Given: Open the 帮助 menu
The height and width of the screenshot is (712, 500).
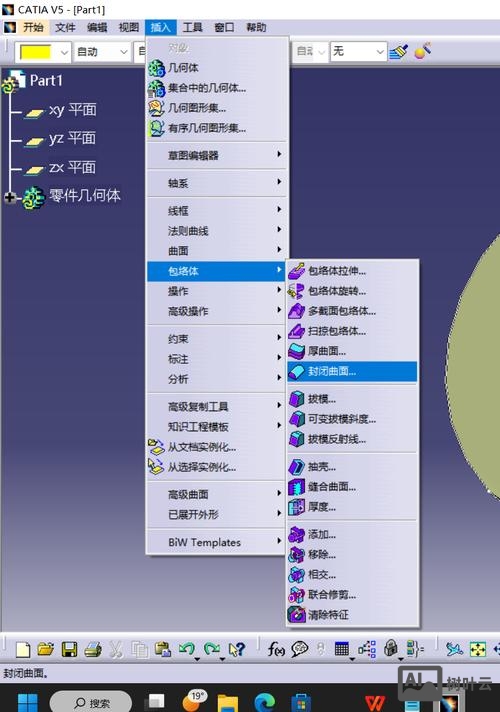Looking at the screenshot, I should tap(256, 28).
